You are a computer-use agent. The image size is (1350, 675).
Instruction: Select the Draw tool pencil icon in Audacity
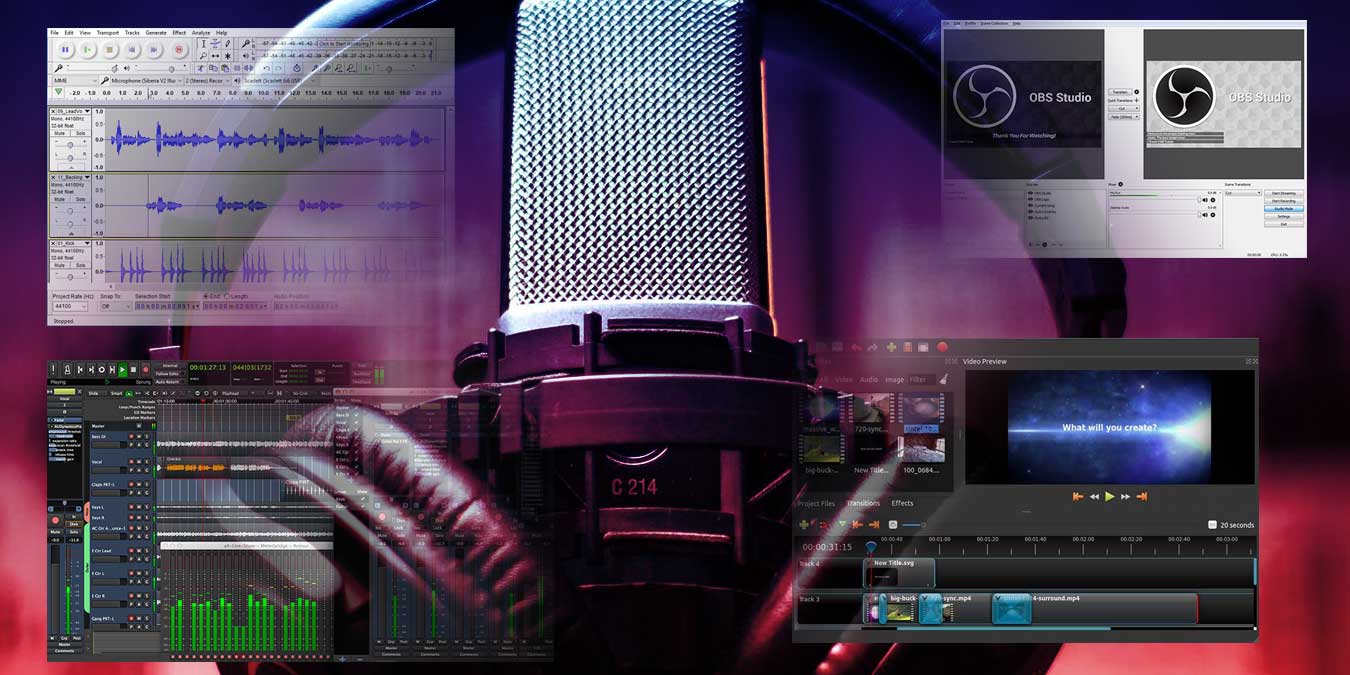(x=228, y=41)
